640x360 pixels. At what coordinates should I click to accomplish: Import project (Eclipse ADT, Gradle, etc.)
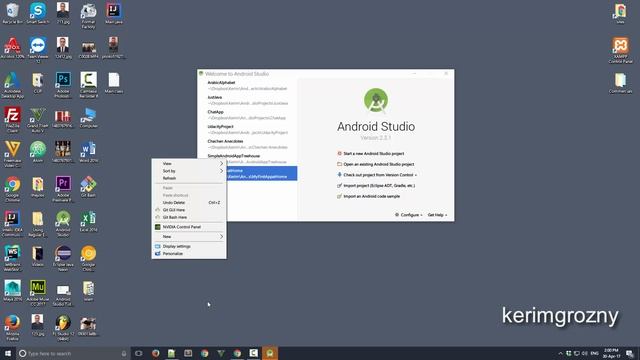[x=376, y=185]
